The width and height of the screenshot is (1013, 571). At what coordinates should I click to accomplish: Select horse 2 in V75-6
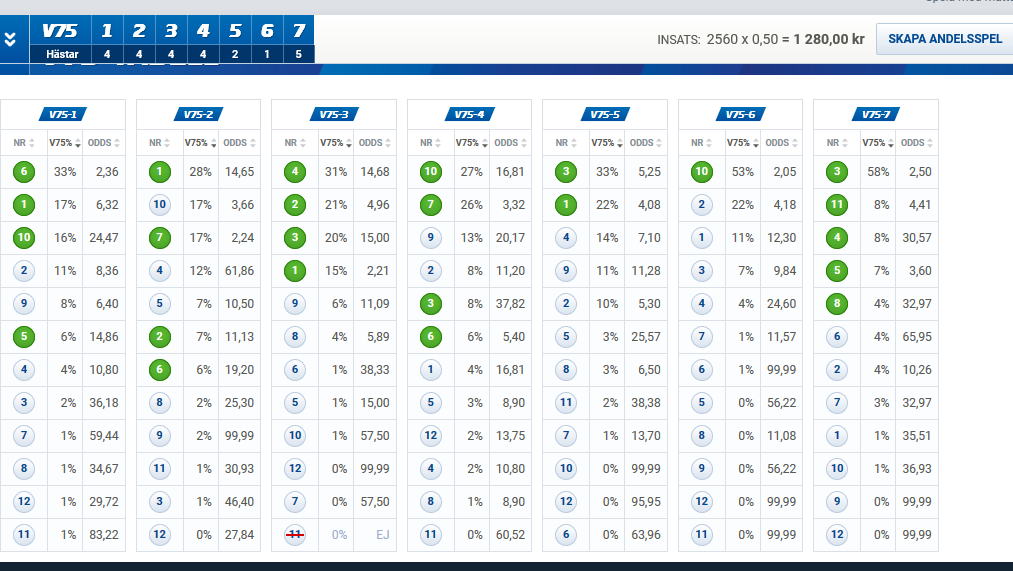point(702,205)
